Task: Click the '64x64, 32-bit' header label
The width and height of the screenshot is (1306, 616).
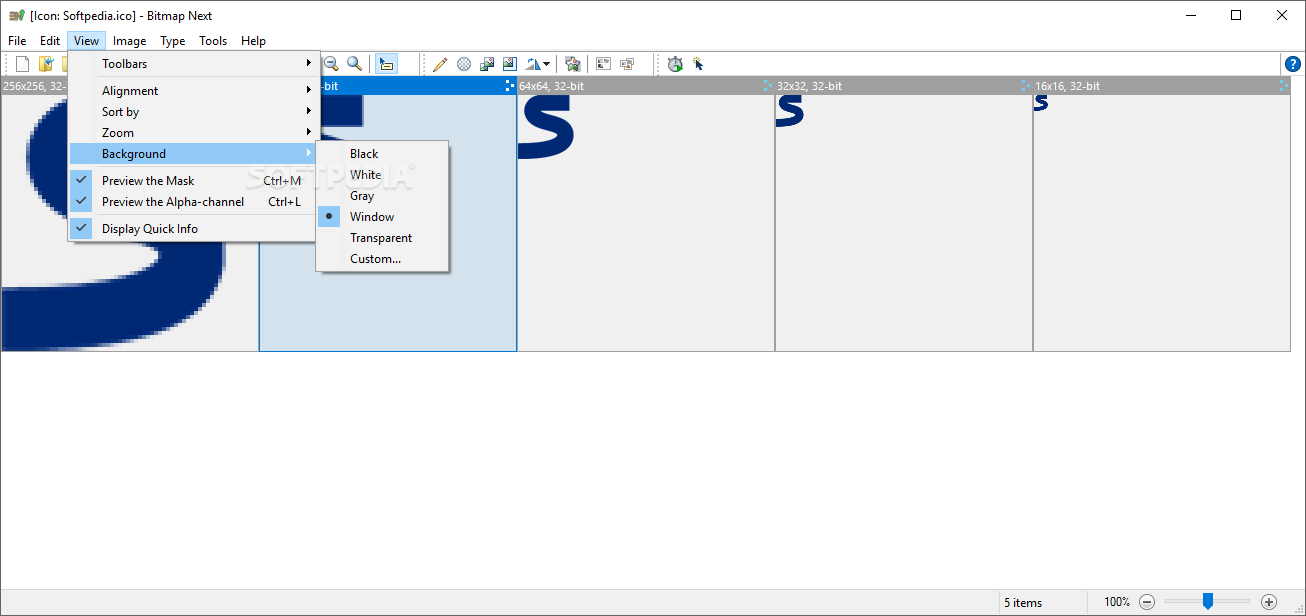Action: tap(552, 86)
